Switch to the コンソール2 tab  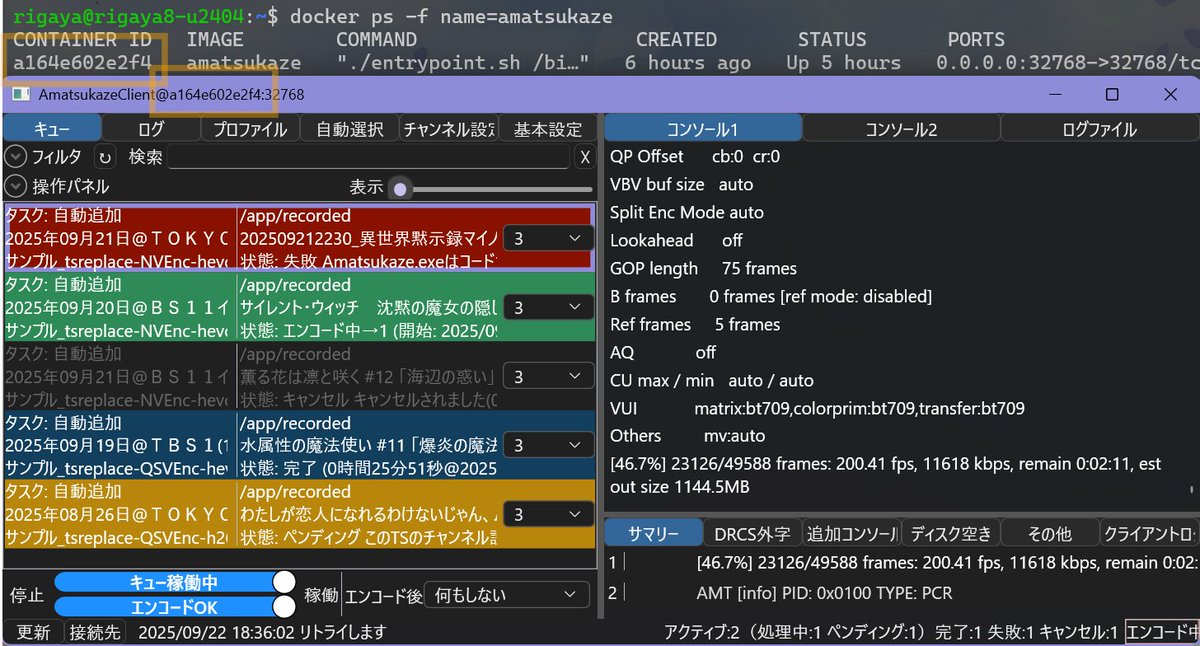[901, 129]
